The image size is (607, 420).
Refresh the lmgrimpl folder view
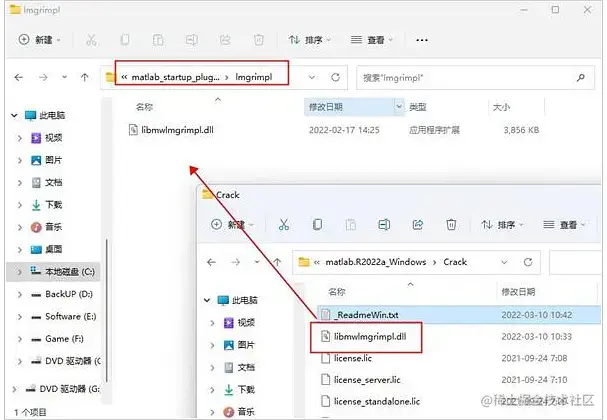335,77
